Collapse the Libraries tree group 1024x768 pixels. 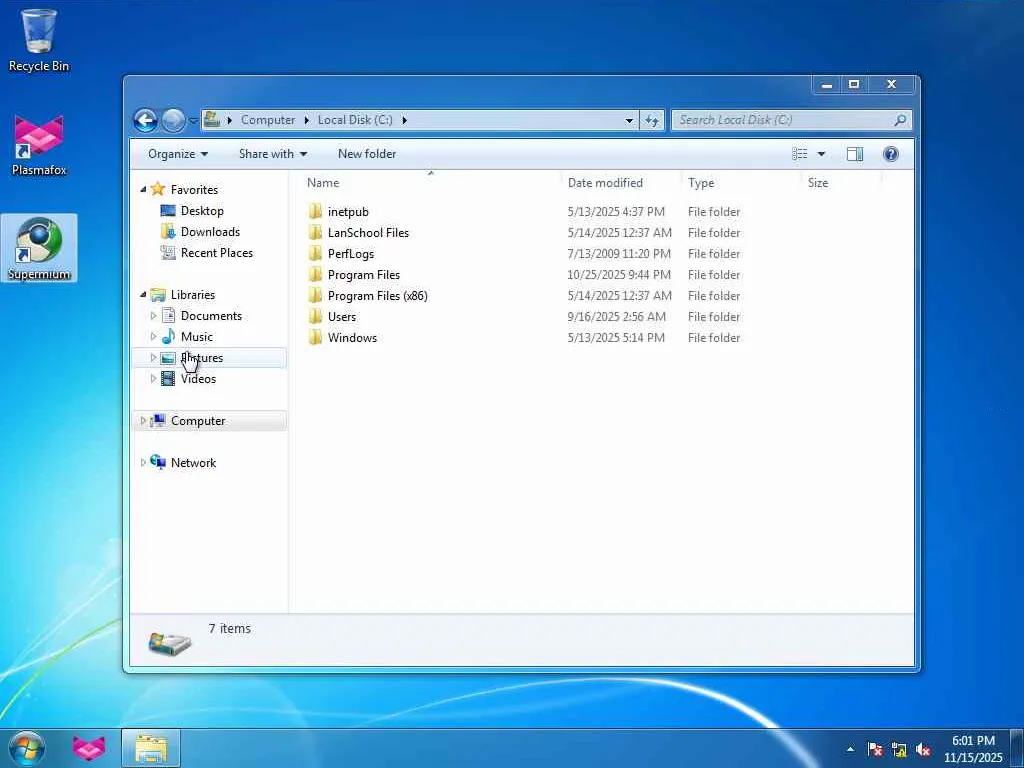pyautogui.click(x=143, y=295)
